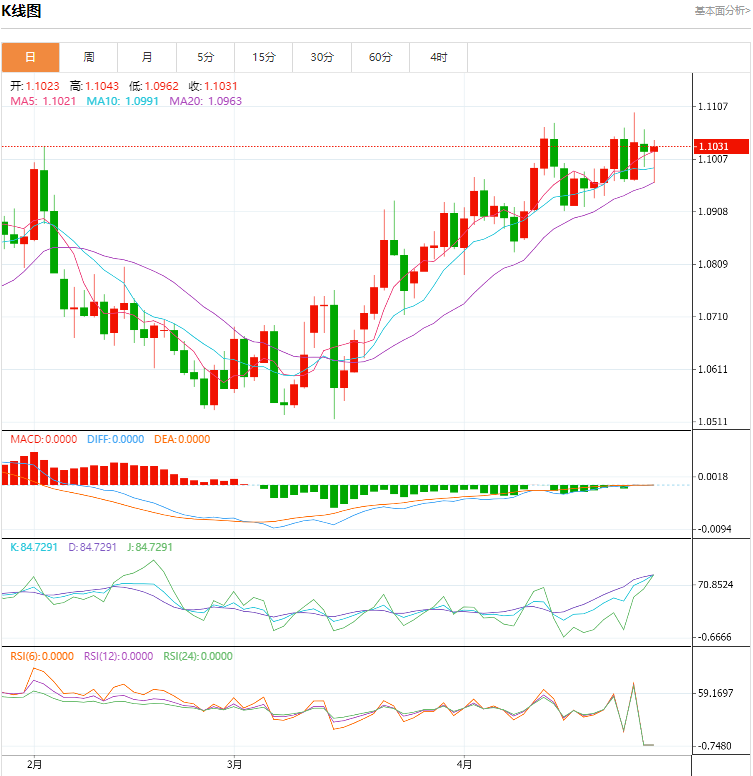
Task: Click the MA20: 1.0963 indicator label
Action: pos(205,101)
